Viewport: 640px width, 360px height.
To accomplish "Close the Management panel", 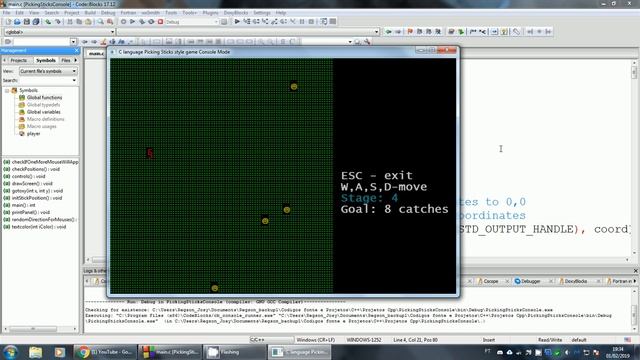I will tap(77, 51).
